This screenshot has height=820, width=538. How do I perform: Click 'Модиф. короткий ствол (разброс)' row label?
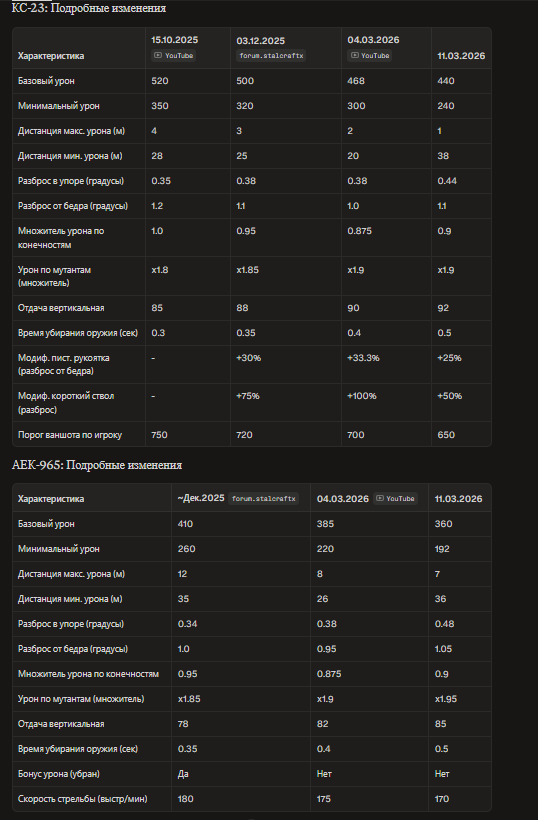click(66, 403)
